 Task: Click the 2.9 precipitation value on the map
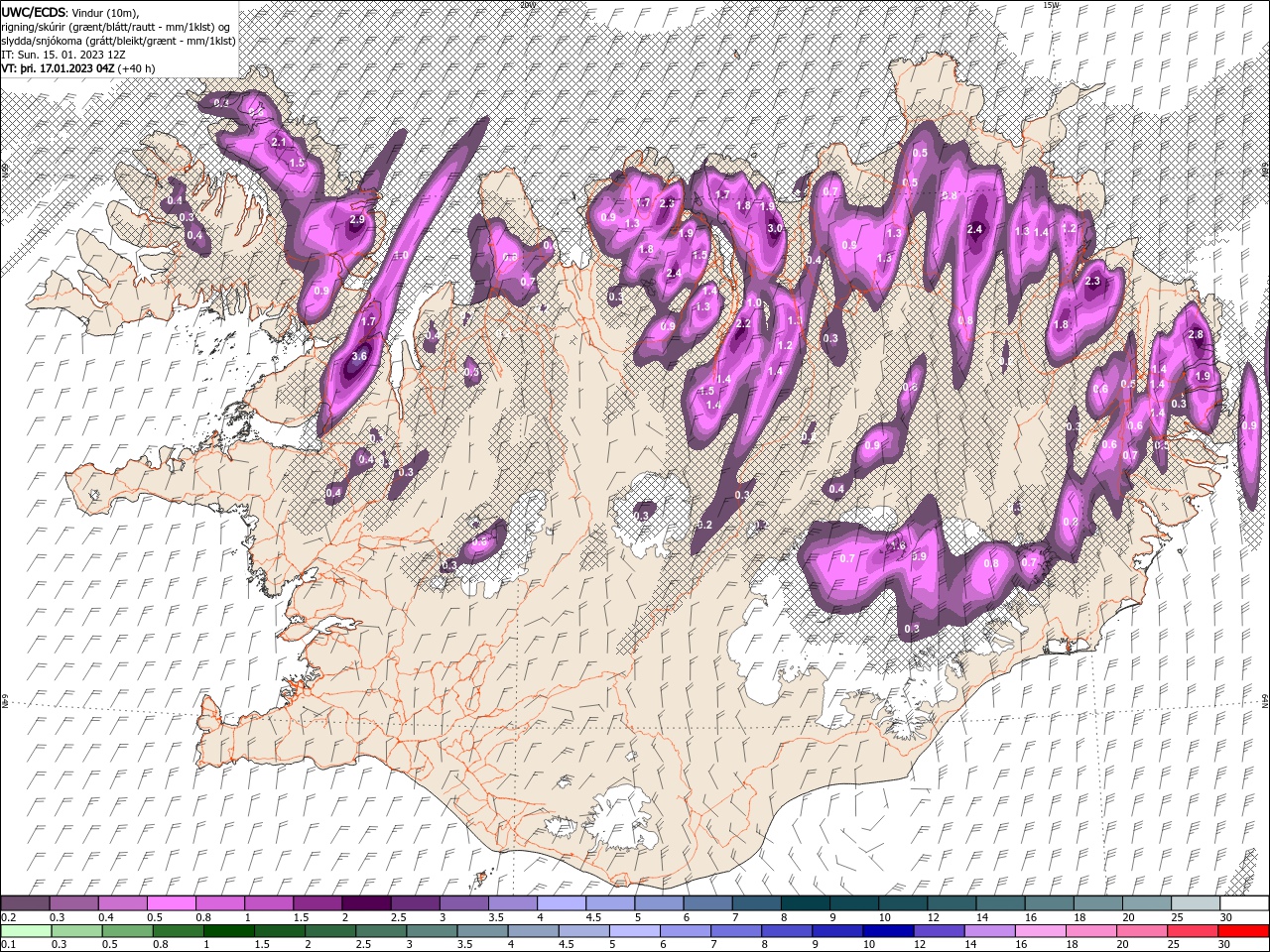[x=358, y=219]
